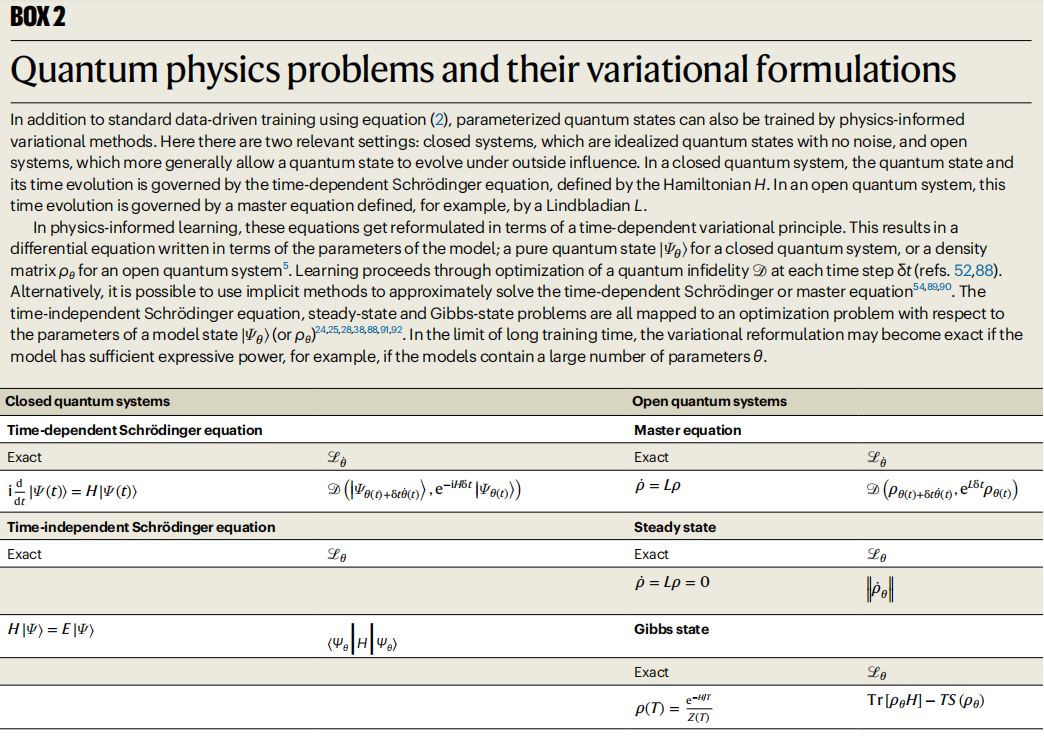
Task: Open equation reference link (2)
Action: click(x=439, y=120)
